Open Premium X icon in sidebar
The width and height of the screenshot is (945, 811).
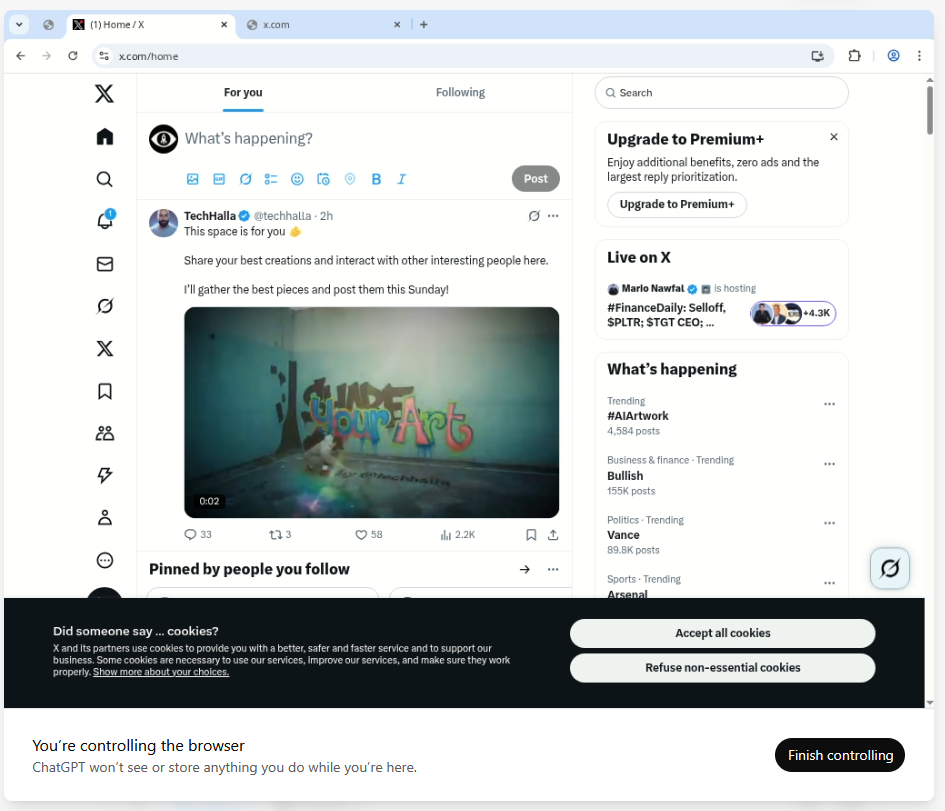105,348
